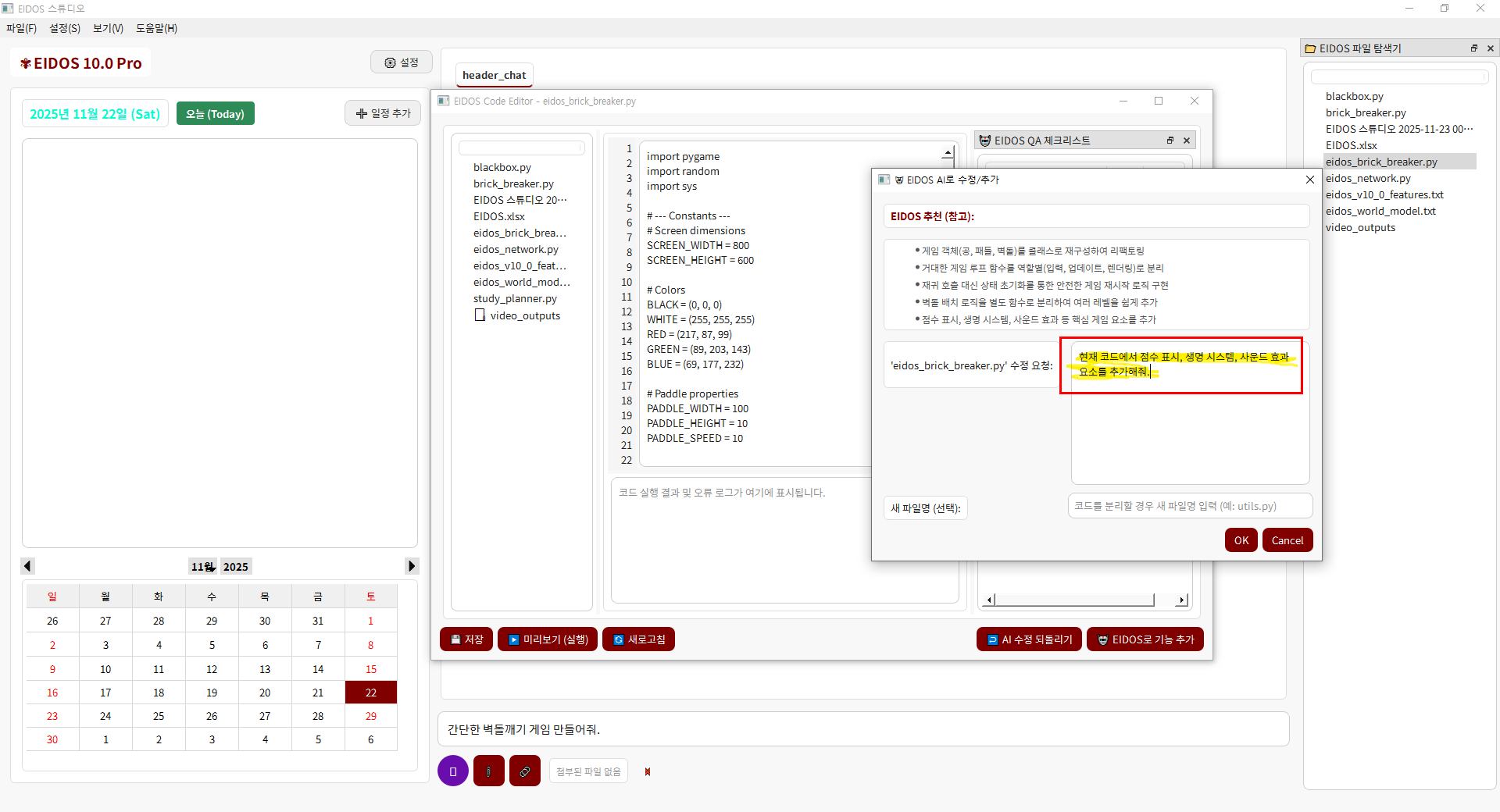Open settings via the gear icon button
This screenshot has height=812, width=1500.
[x=401, y=62]
